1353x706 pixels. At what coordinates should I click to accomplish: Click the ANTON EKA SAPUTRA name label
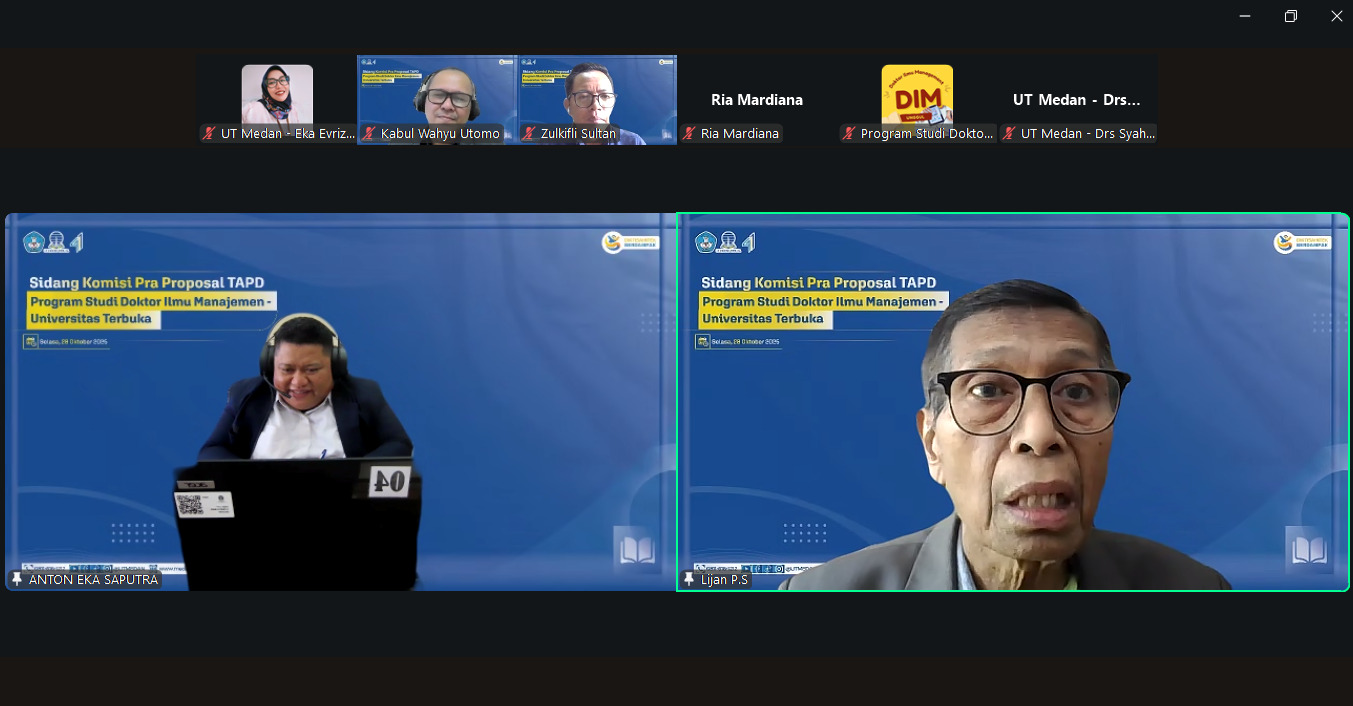[x=93, y=579]
